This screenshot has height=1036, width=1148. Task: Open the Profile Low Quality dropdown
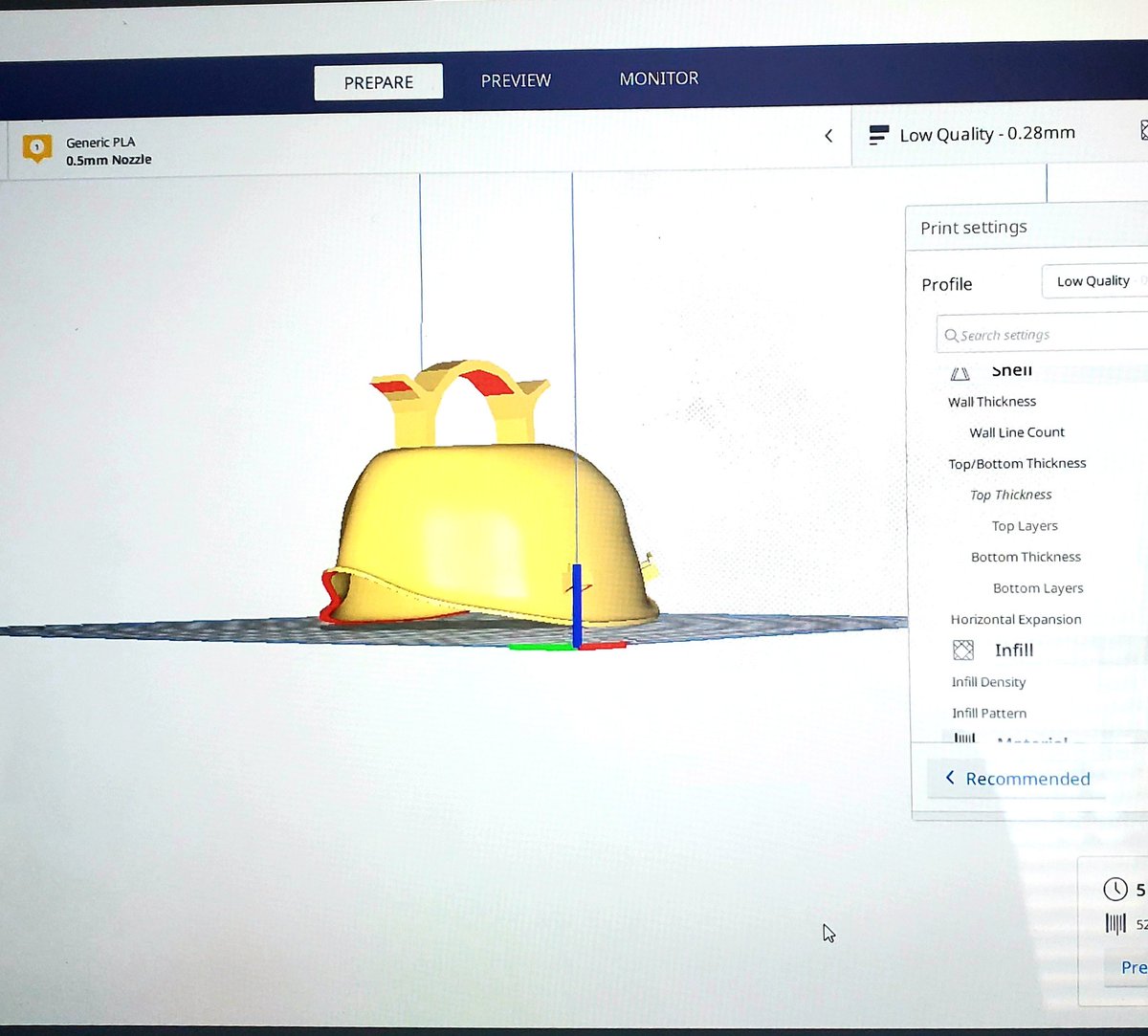click(1094, 281)
